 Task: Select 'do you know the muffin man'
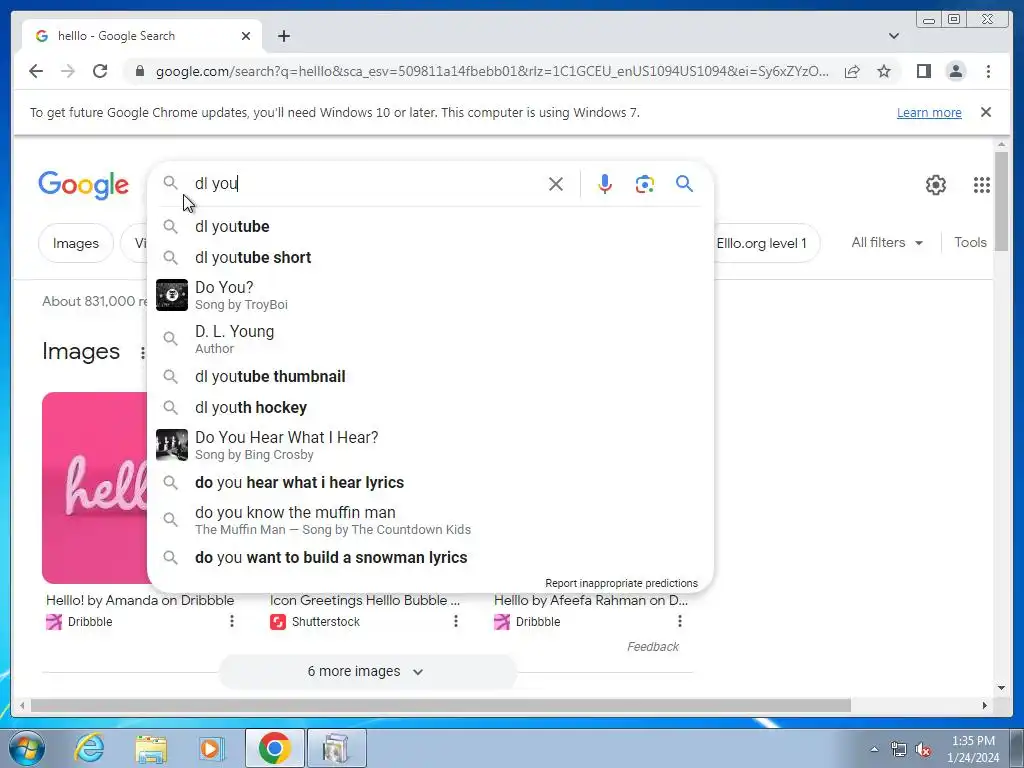(430, 520)
